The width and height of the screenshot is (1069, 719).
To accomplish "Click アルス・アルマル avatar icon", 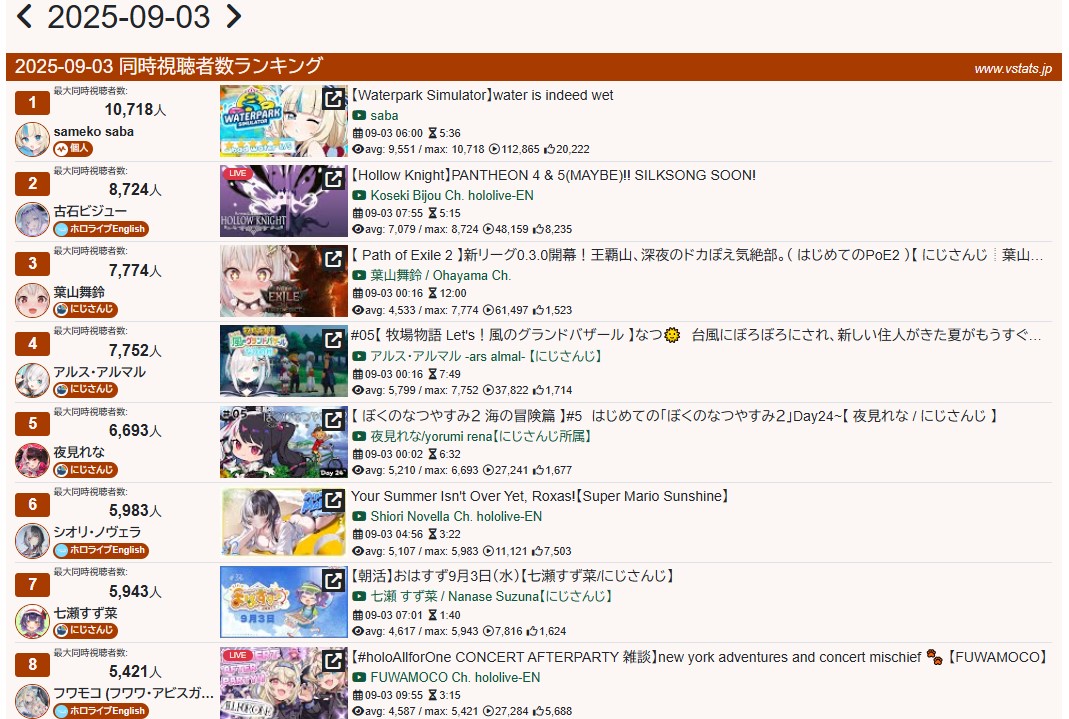I will click(32, 380).
